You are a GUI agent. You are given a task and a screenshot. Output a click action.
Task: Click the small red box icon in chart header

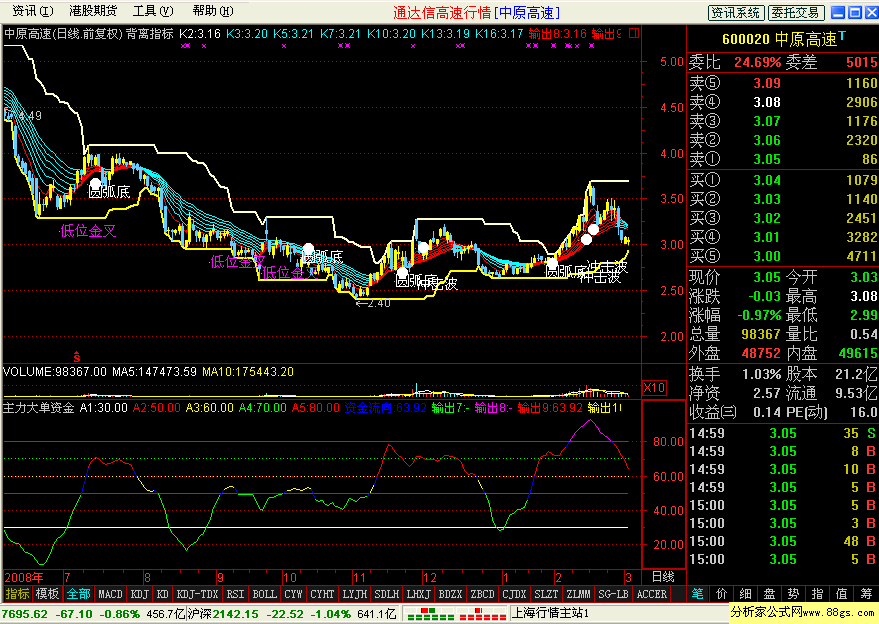pos(634,34)
